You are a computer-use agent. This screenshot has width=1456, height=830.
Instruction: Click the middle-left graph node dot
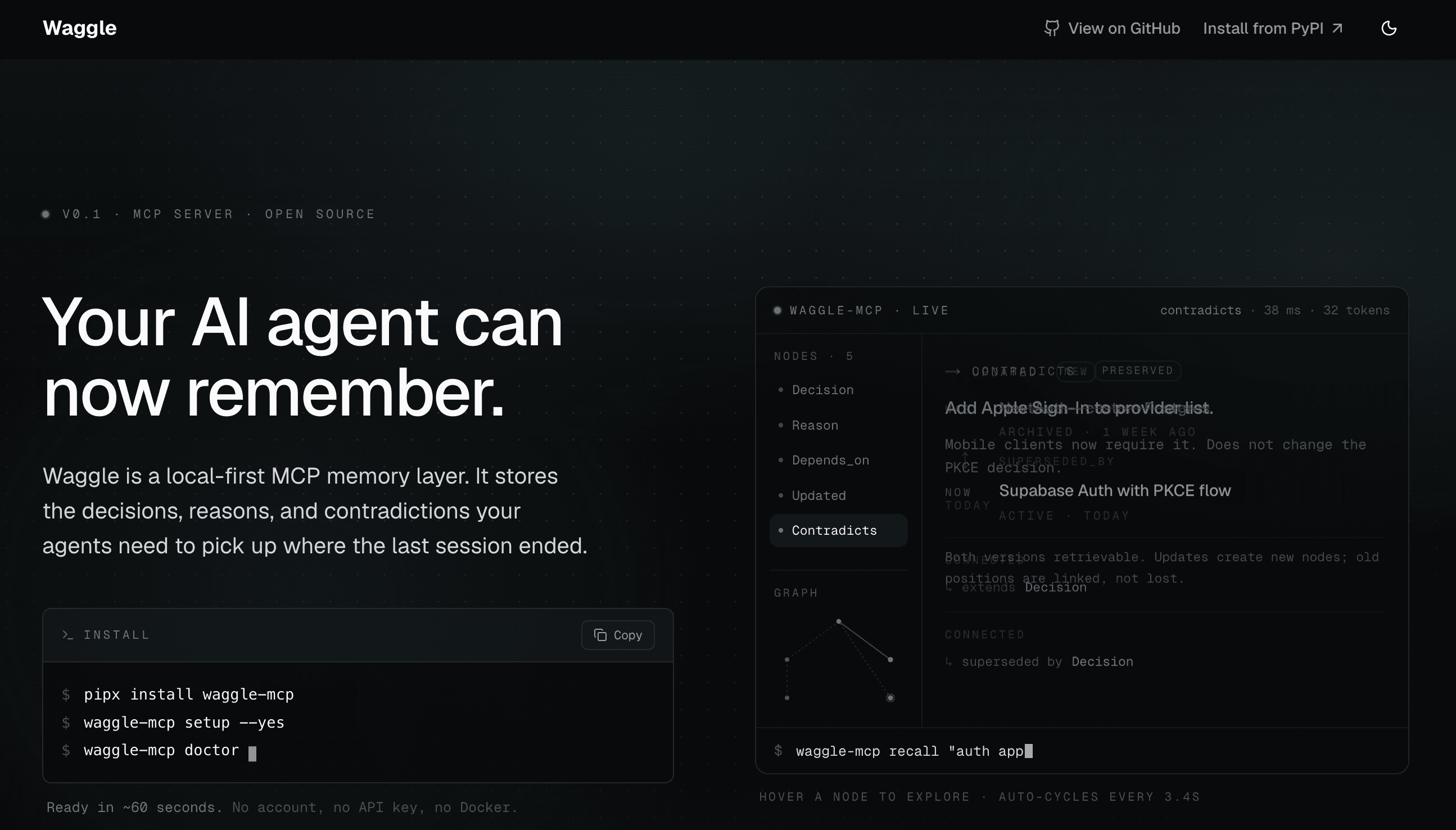(787, 660)
